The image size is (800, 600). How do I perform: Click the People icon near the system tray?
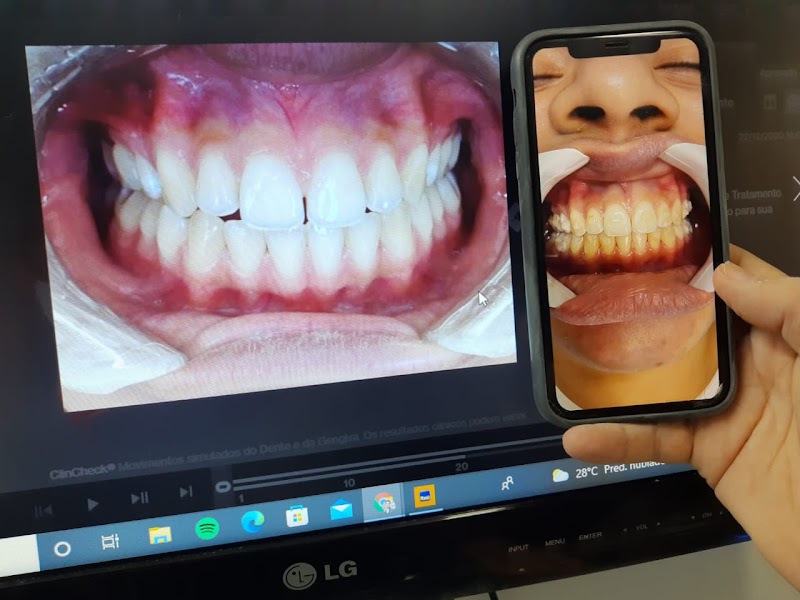pos(507,483)
